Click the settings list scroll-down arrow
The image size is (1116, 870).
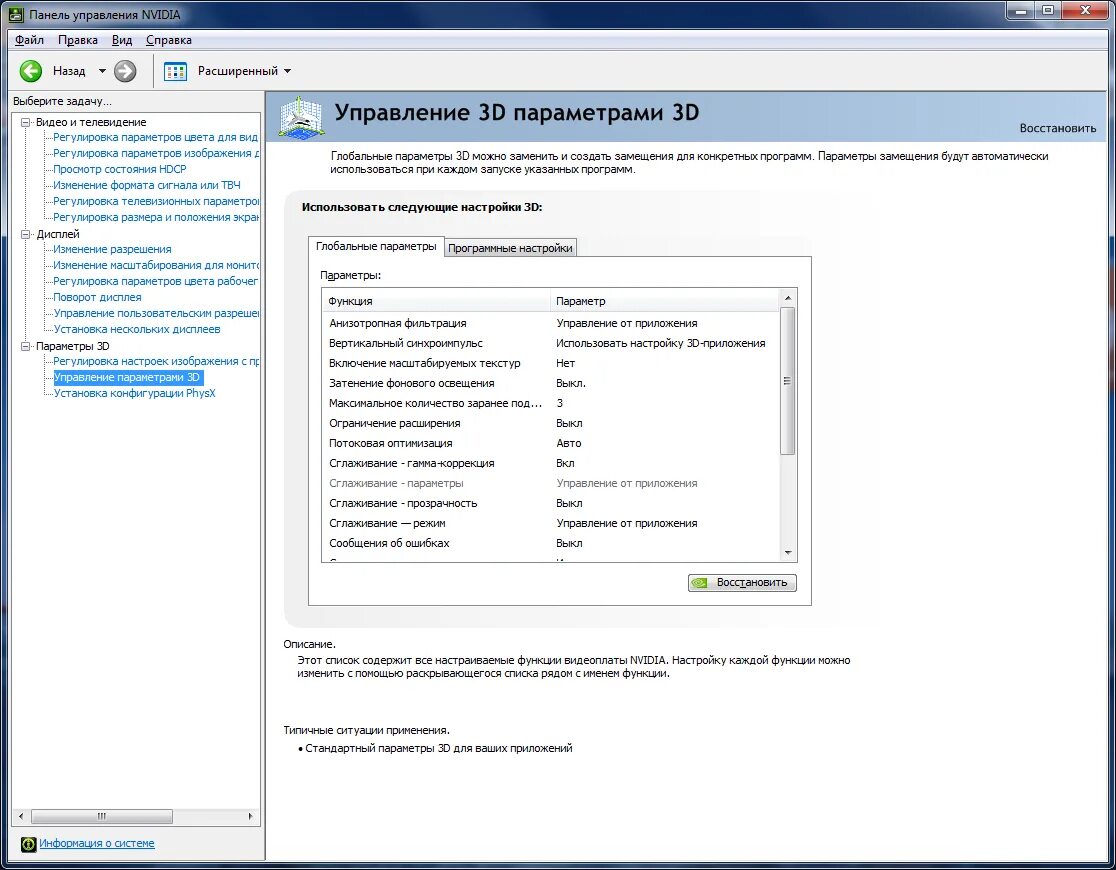click(788, 552)
